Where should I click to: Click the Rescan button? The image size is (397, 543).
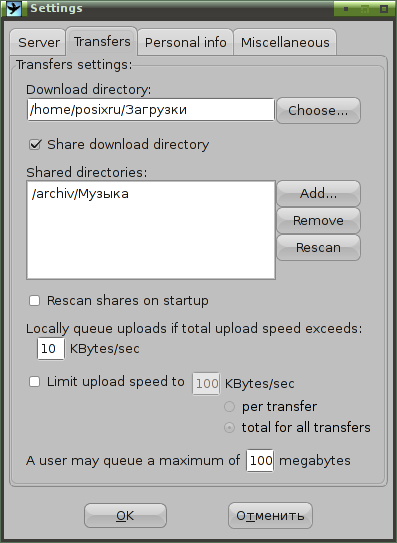click(x=318, y=247)
